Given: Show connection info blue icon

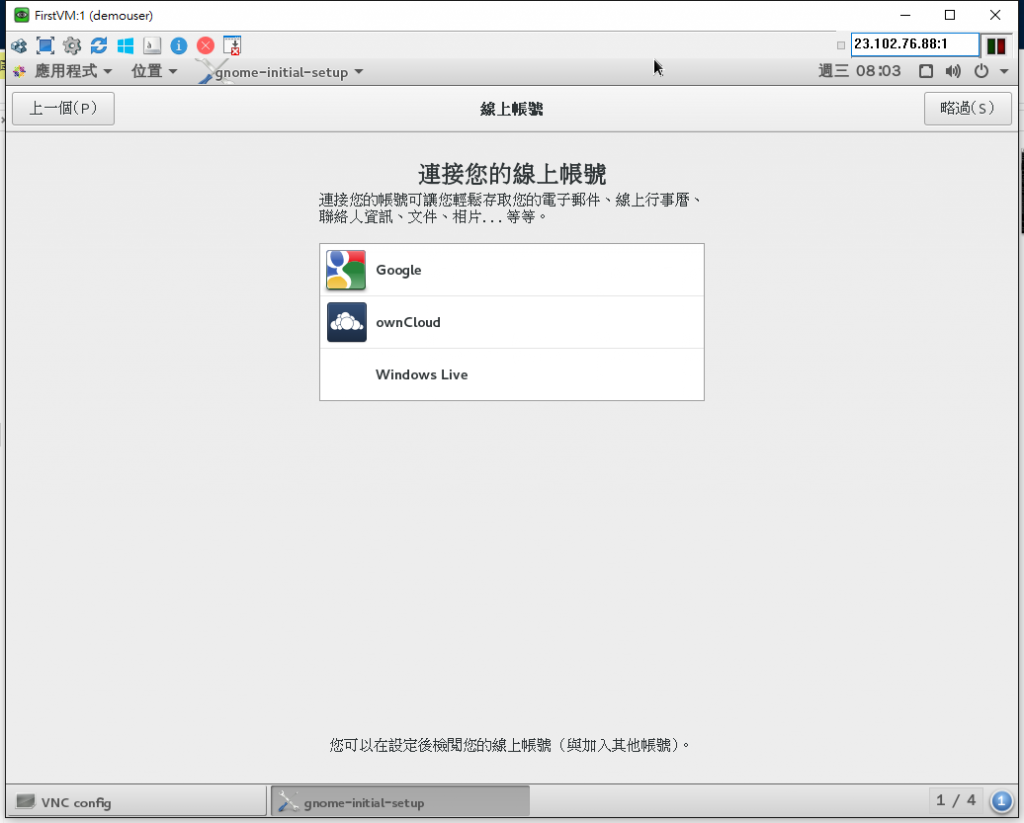Looking at the screenshot, I should point(179,46).
